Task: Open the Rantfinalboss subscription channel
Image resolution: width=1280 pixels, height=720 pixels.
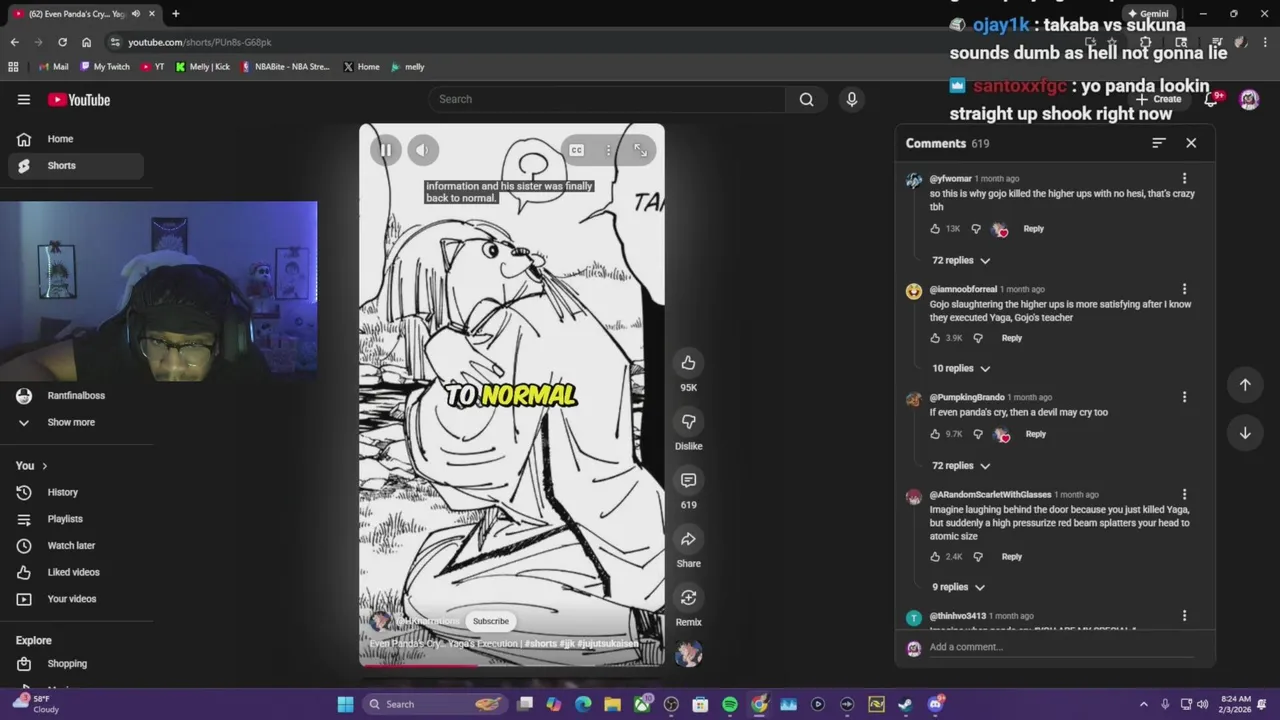Action: click(76, 396)
